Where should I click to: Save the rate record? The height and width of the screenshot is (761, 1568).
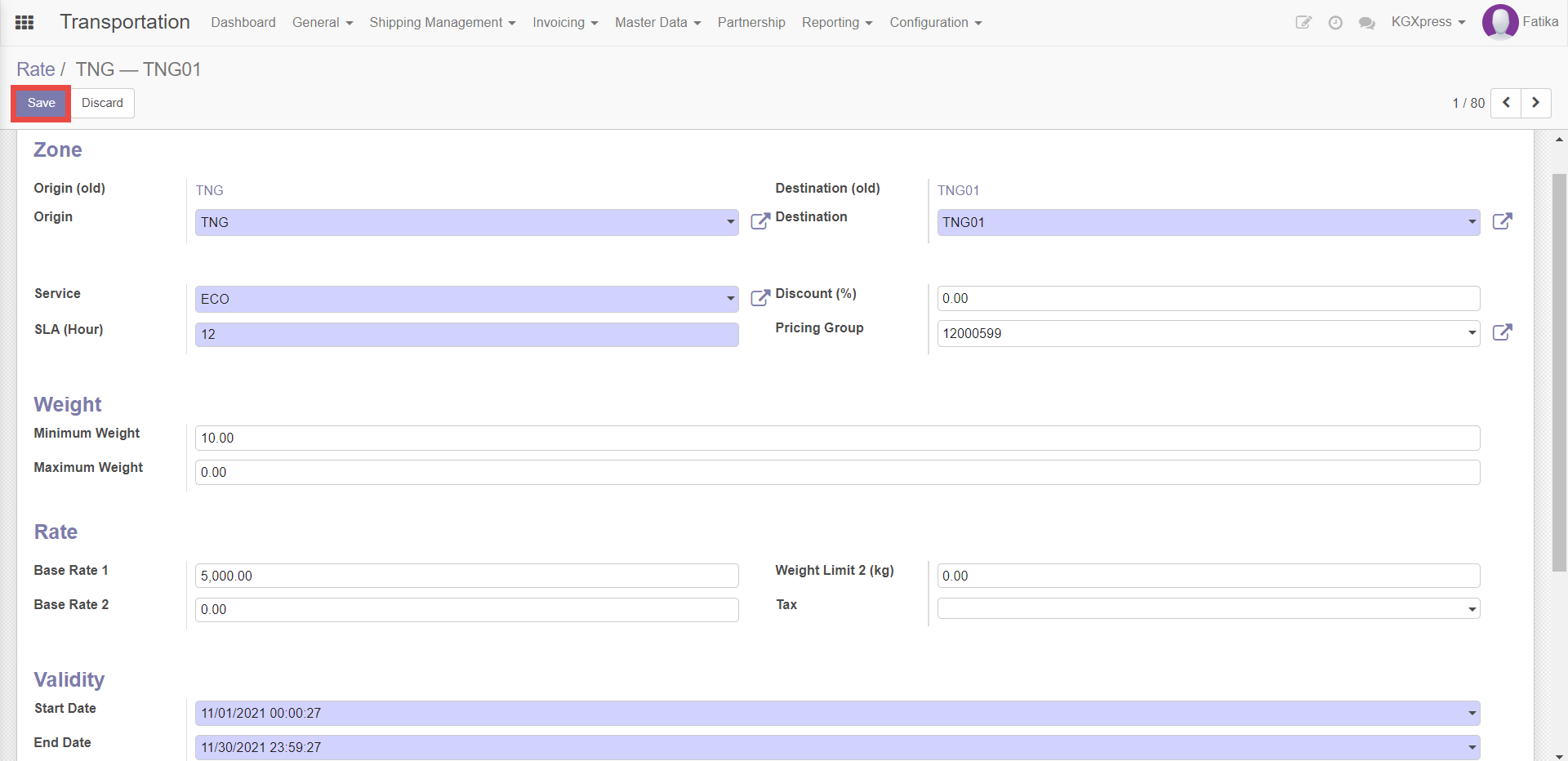click(41, 103)
